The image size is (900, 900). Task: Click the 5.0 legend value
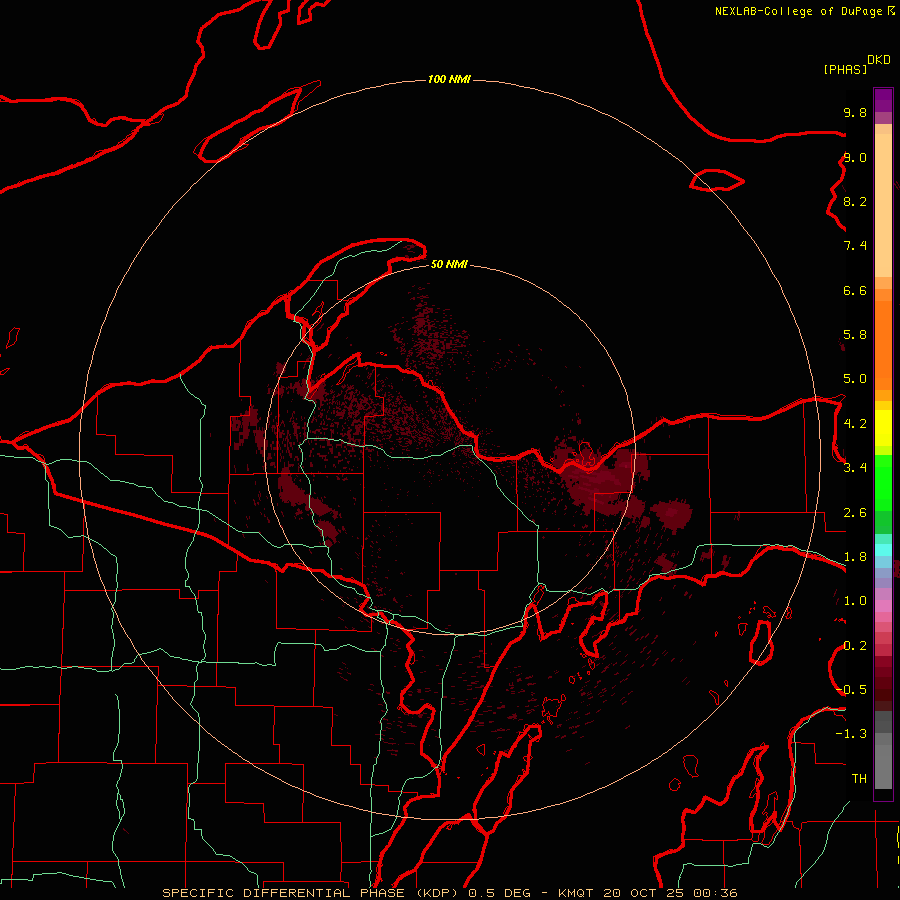tap(855, 379)
